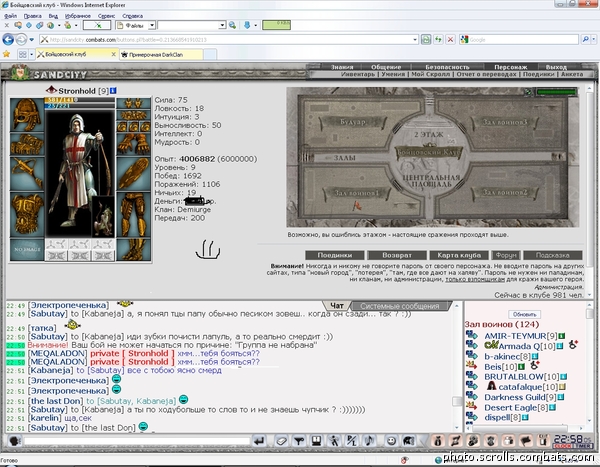Click the Форум button
The image size is (600, 467).
pos(506,255)
